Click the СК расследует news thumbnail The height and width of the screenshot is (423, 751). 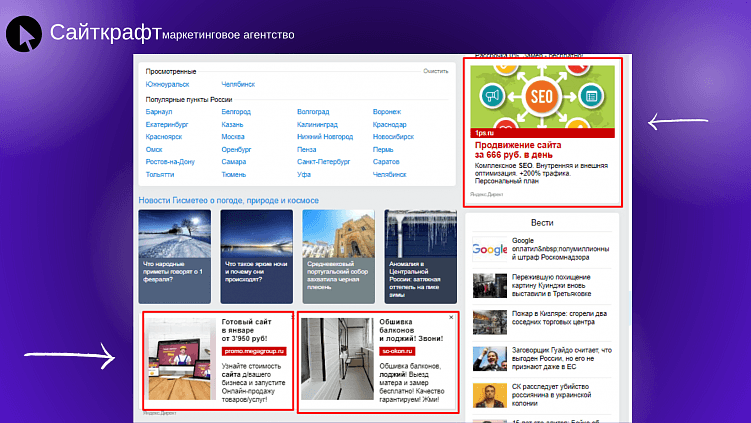489,395
